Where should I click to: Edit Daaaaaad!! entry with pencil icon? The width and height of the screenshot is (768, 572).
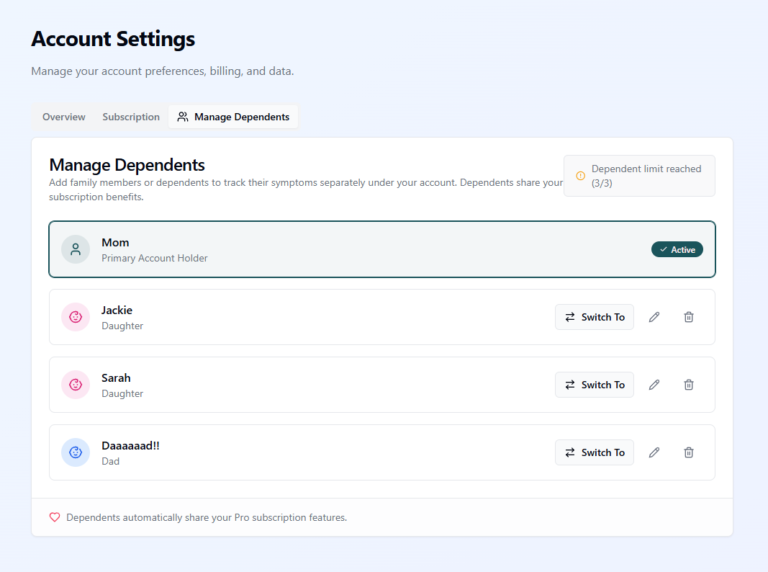[x=654, y=453]
